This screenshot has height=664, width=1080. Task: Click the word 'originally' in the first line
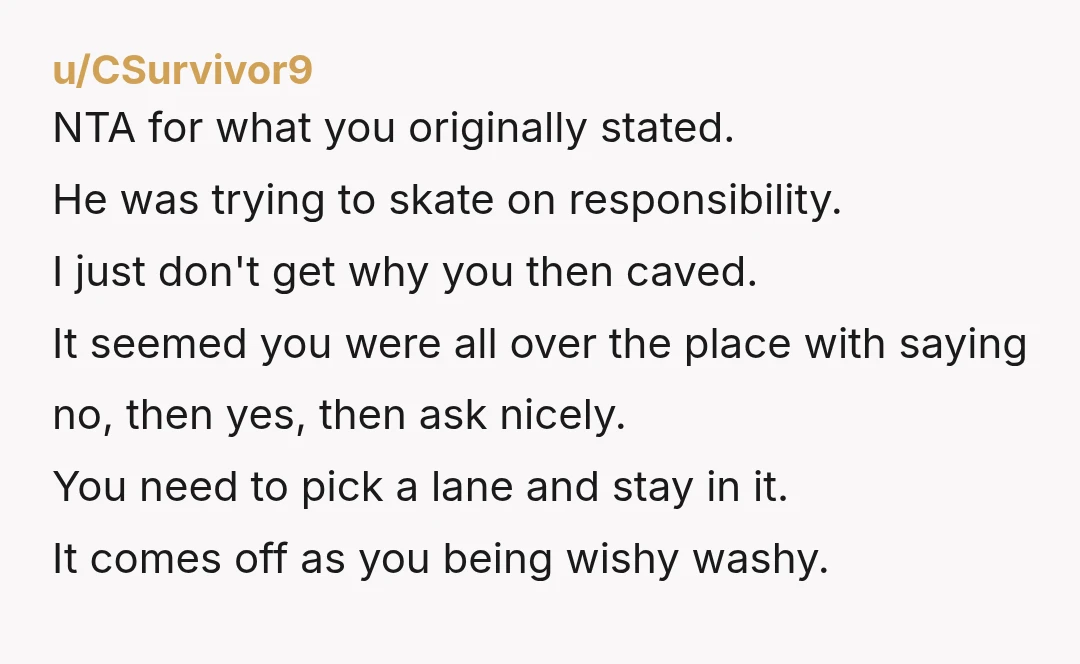point(498,129)
